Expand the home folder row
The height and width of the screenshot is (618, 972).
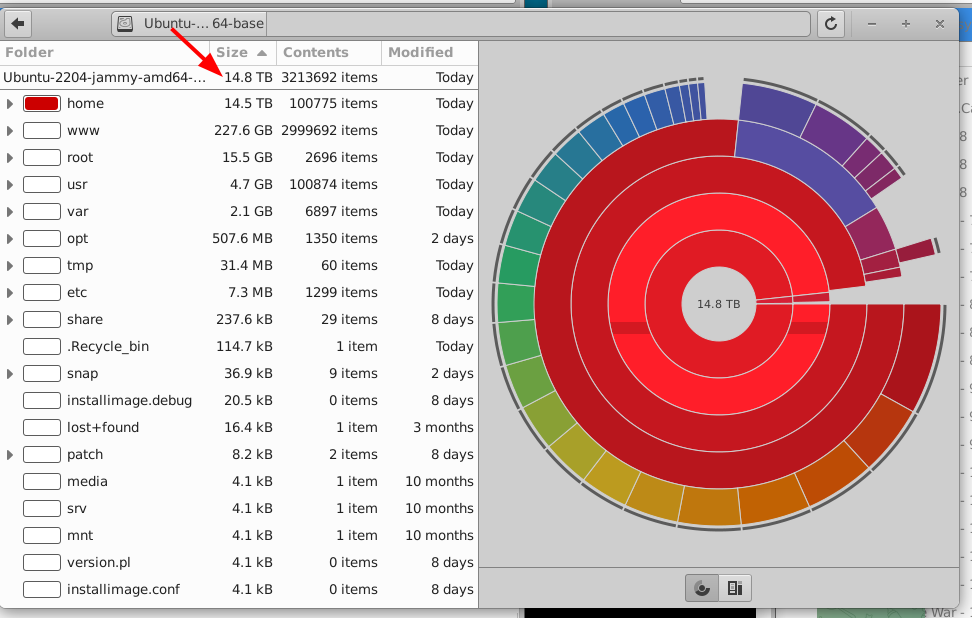pos(10,104)
